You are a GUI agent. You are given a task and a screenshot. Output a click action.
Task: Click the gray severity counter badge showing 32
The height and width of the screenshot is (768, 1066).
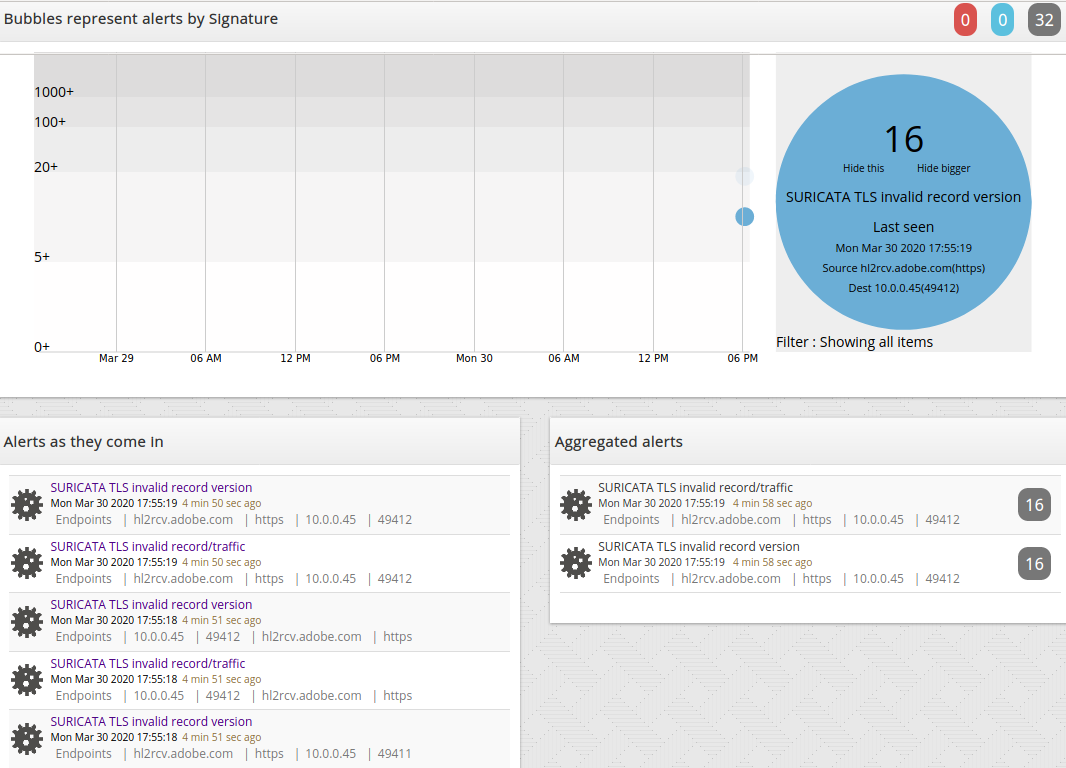[x=1044, y=20]
